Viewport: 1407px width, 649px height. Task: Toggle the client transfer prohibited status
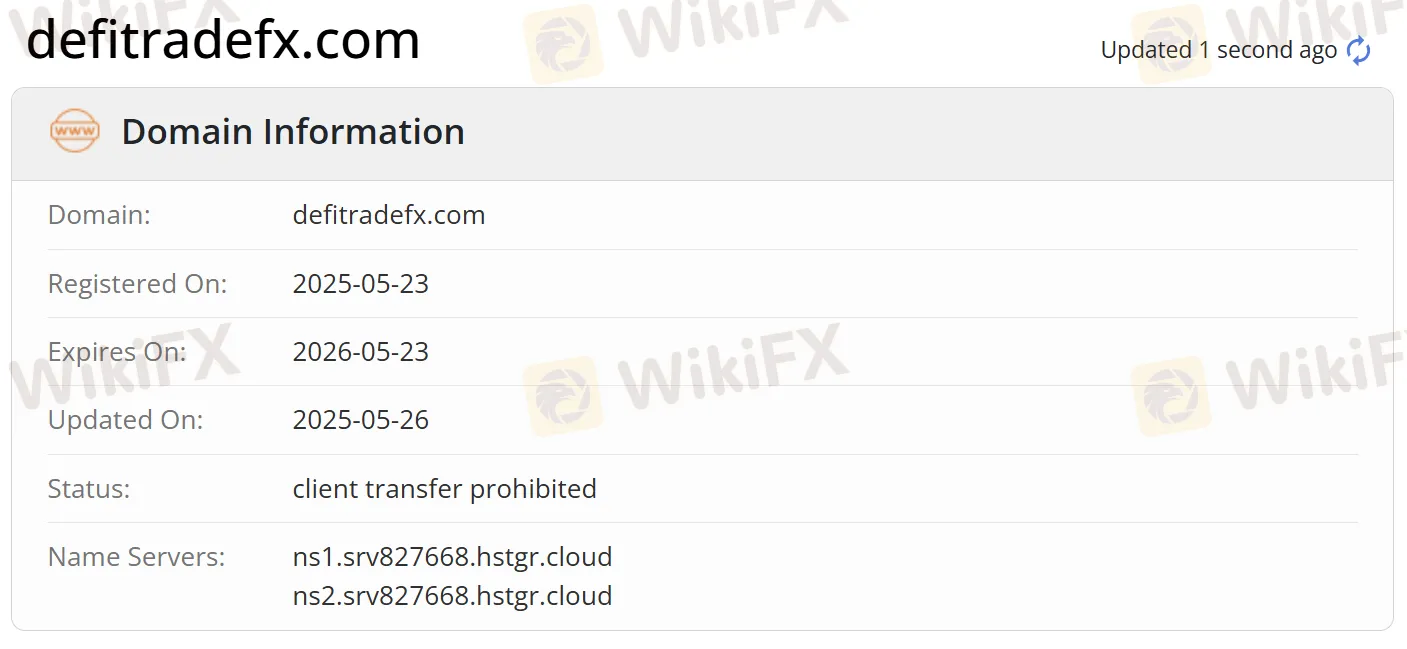445,488
